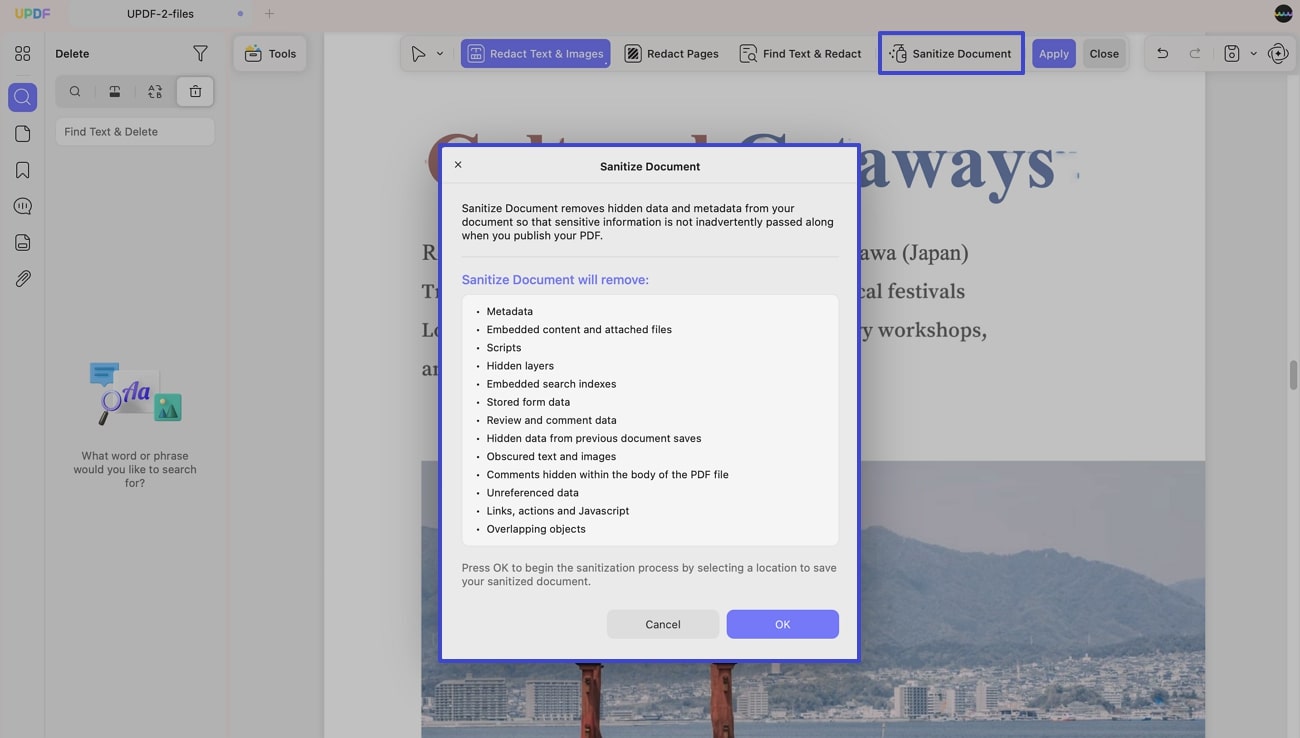Open the page panel in the left sidebar
The width and height of the screenshot is (1300, 738).
point(22,134)
